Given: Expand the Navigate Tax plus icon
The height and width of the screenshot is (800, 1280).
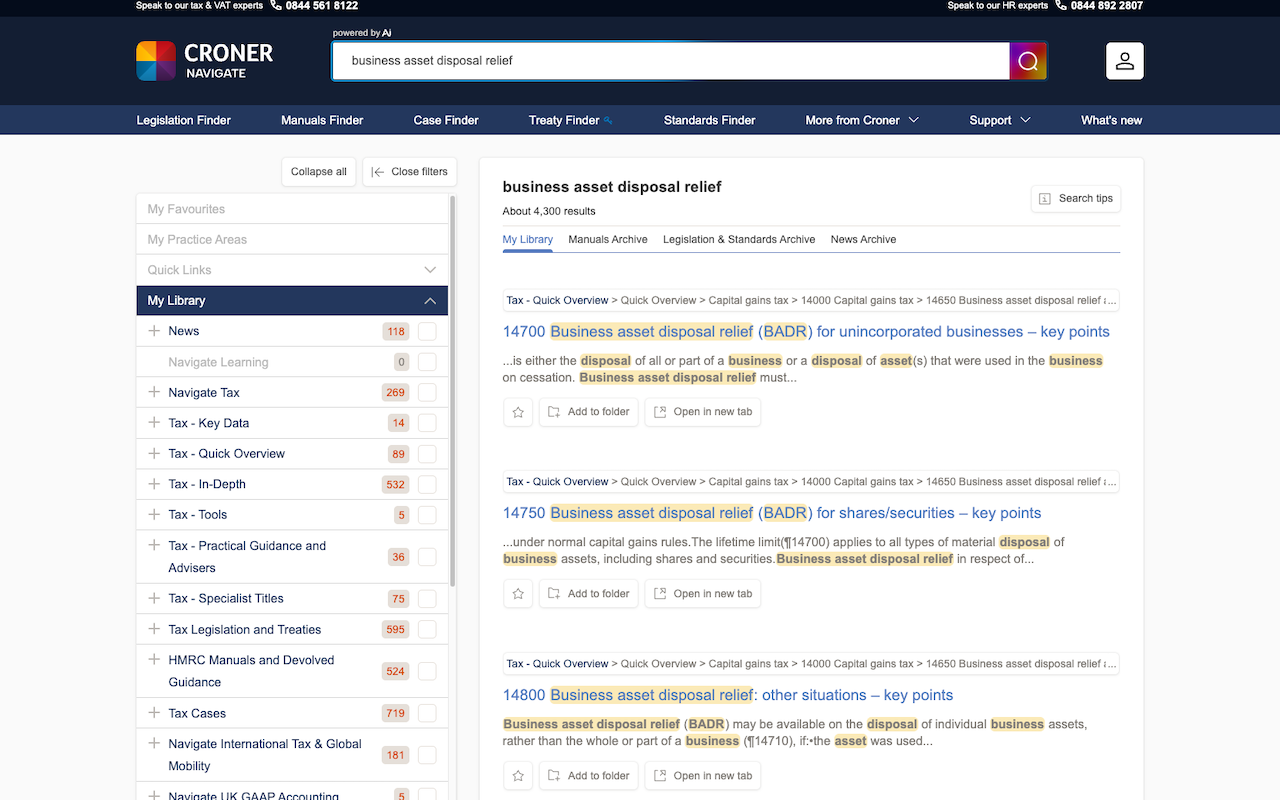Looking at the screenshot, I should coord(154,392).
